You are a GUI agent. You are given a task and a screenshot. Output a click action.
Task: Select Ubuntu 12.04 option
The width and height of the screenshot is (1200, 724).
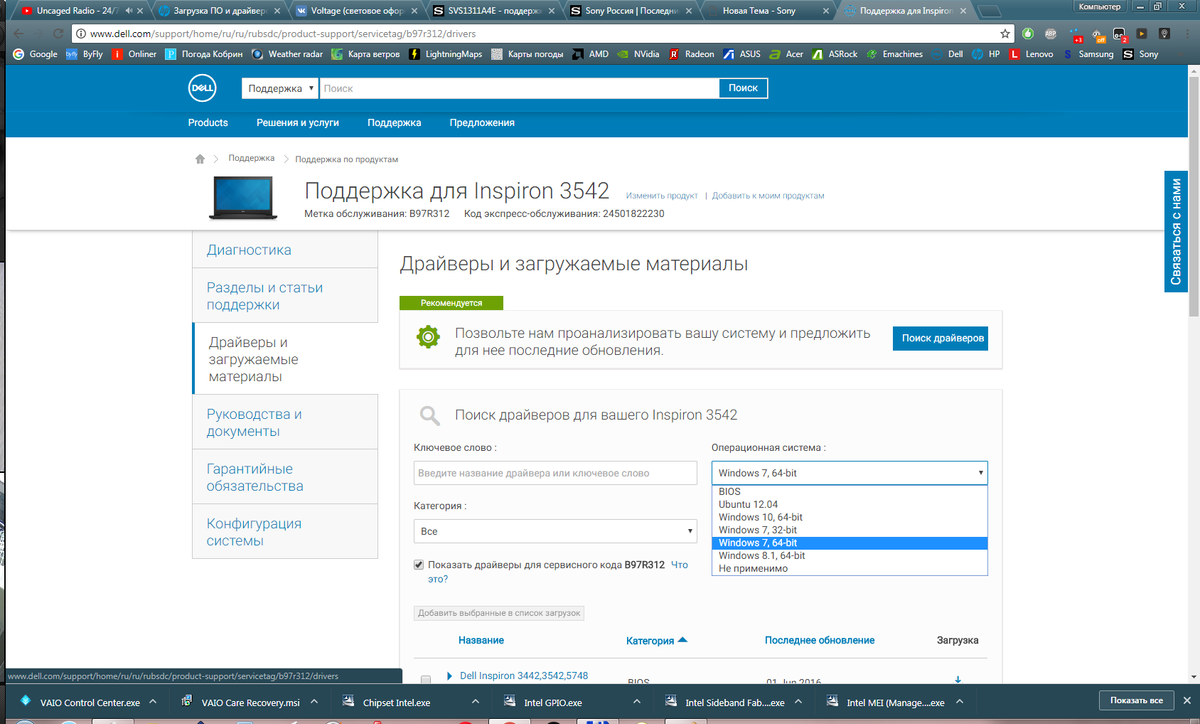click(850, 504)
